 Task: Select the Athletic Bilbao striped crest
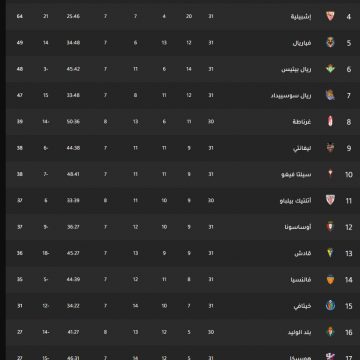330,200
